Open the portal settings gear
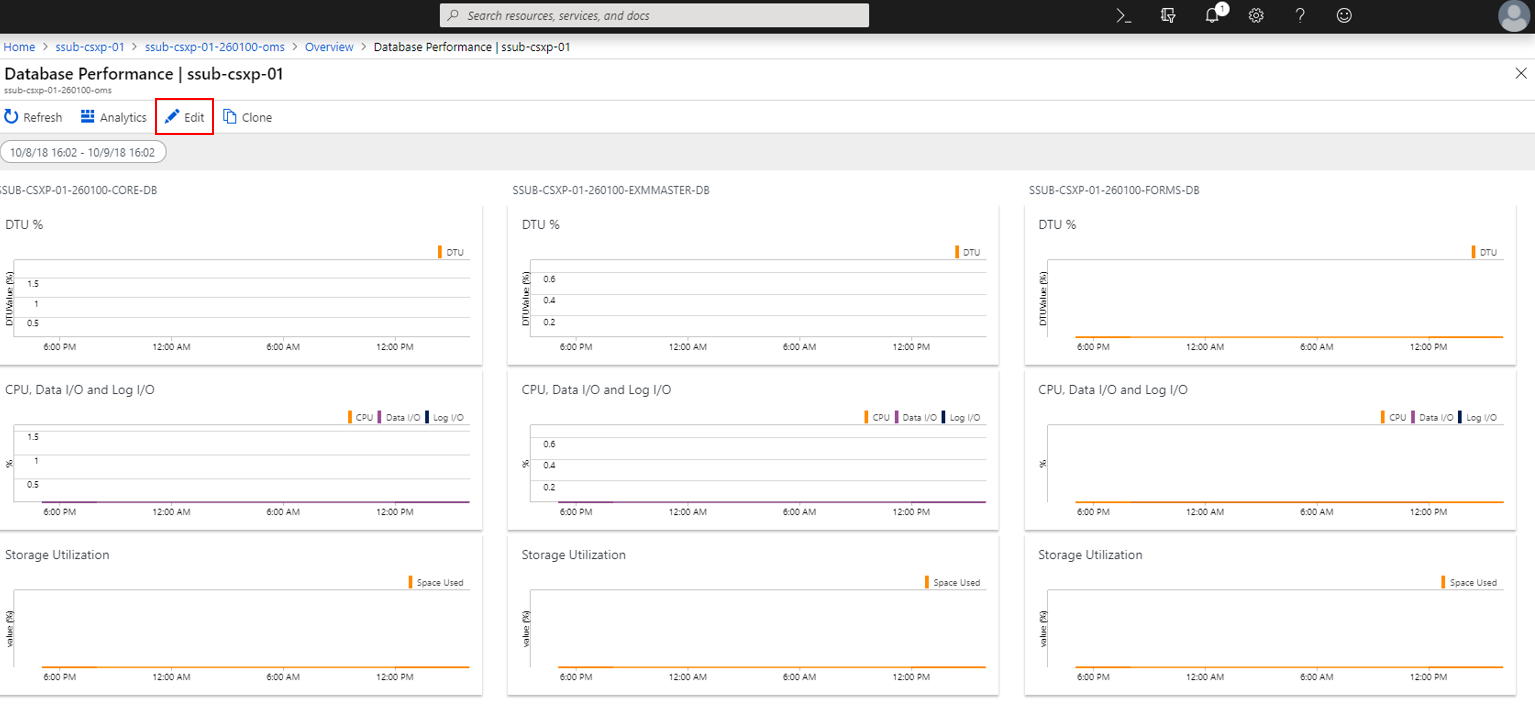1535x708 pixels. point(1256,15)
